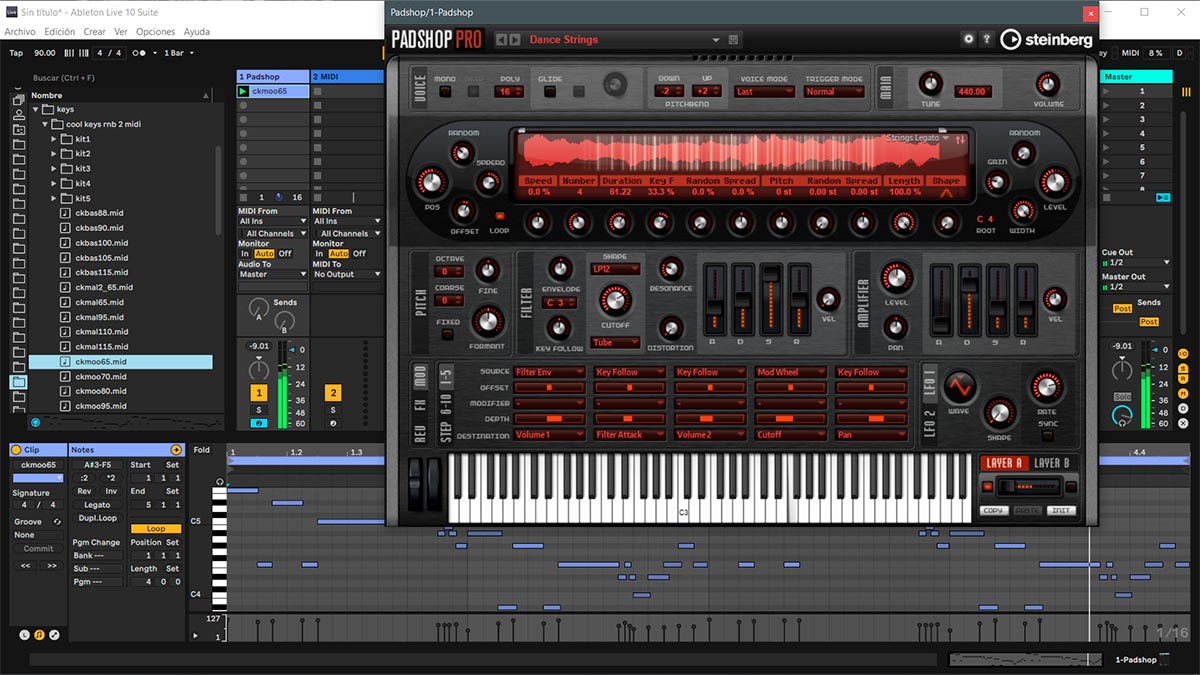Image resolution: width=1200 pixels, height=675 pixels.
Task: Open filter Shape dropdown LP12
Action: point(615,269)
